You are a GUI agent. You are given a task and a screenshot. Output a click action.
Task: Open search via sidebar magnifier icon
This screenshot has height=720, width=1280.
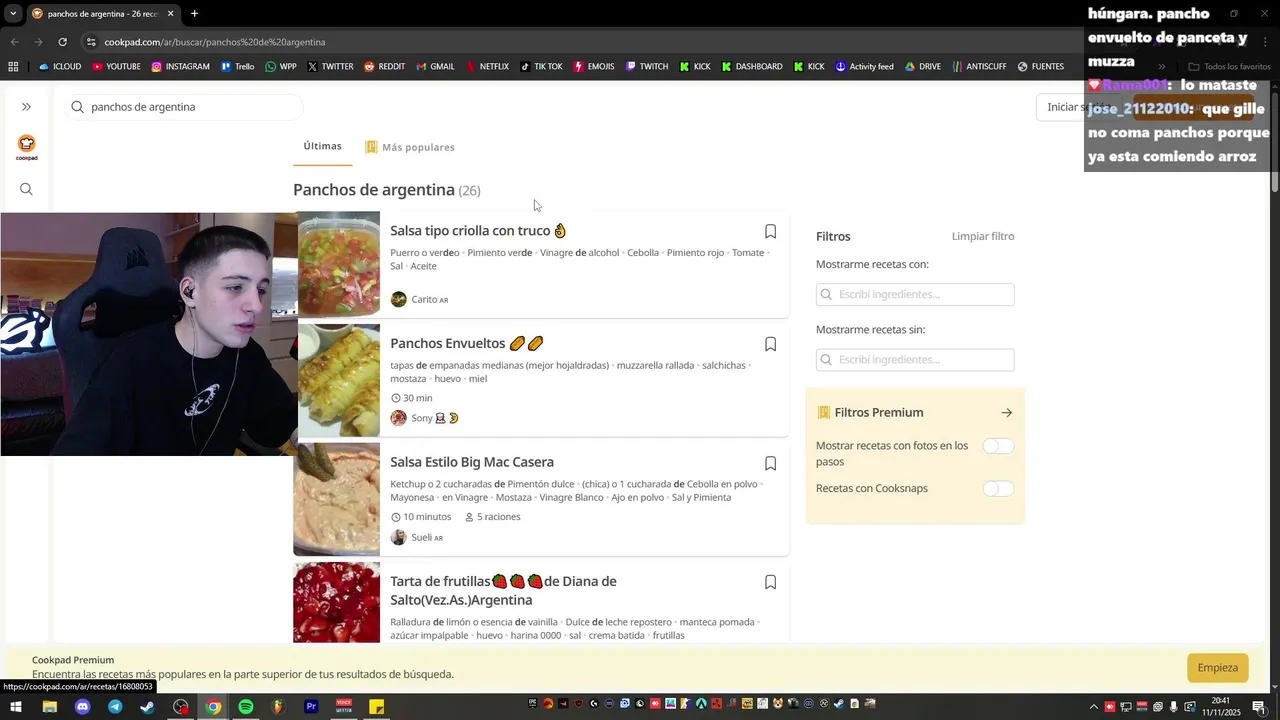point(26,189)
